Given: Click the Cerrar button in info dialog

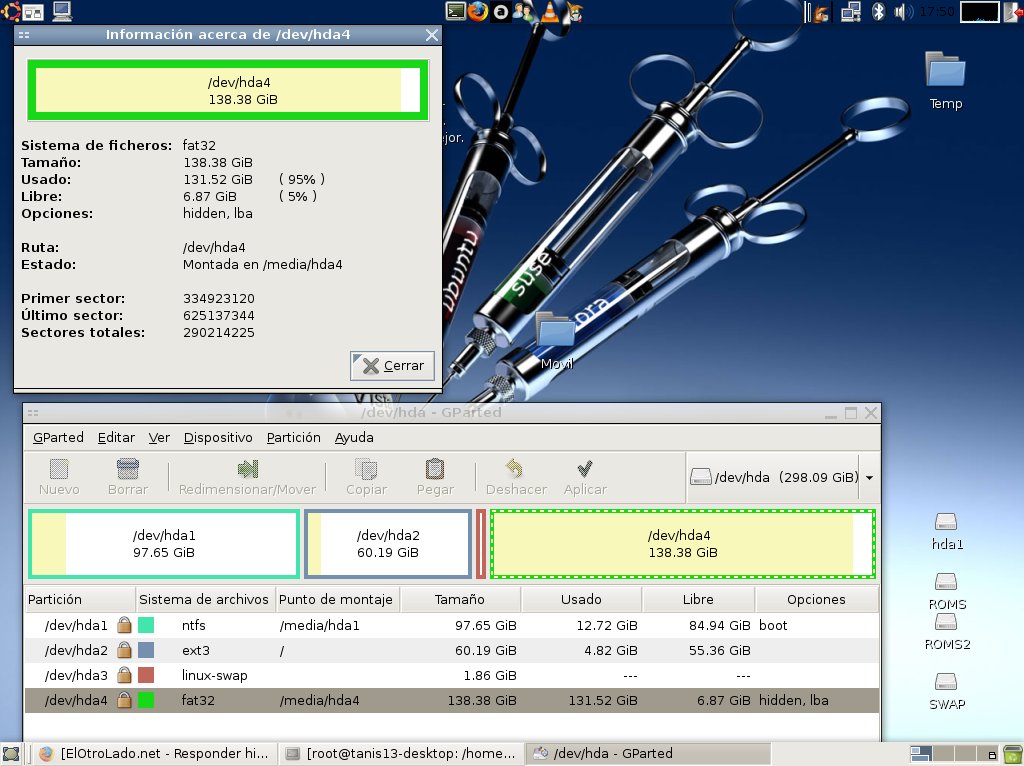Looking at the screenshot, I should (393, 365).
